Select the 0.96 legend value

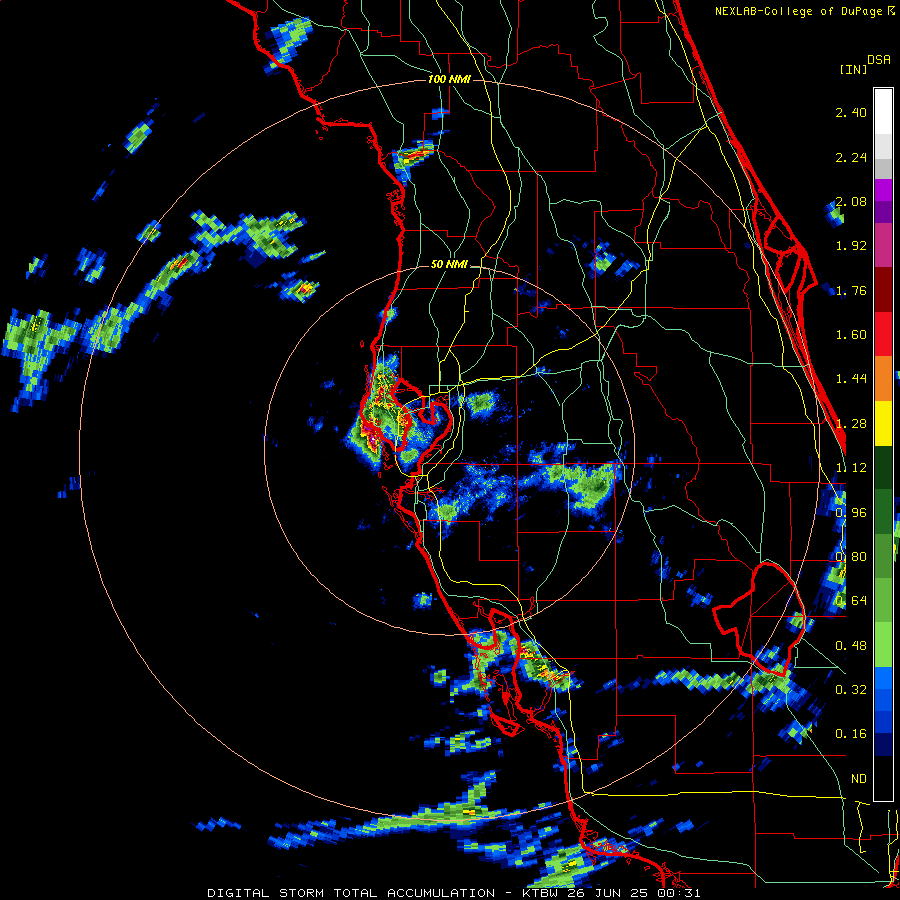851,513
